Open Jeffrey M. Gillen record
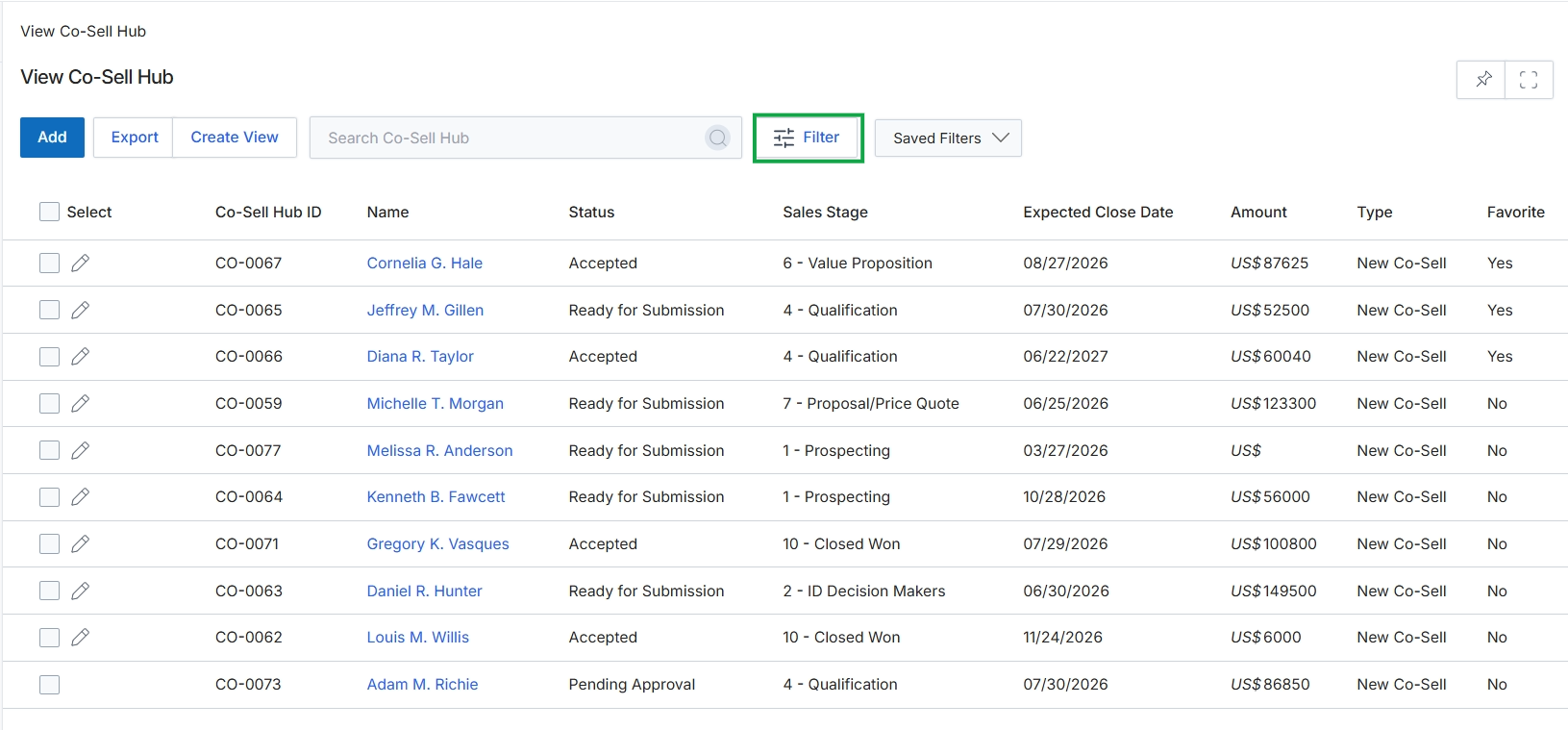This screenshot has height=730, width=1568. coord(425,310)
